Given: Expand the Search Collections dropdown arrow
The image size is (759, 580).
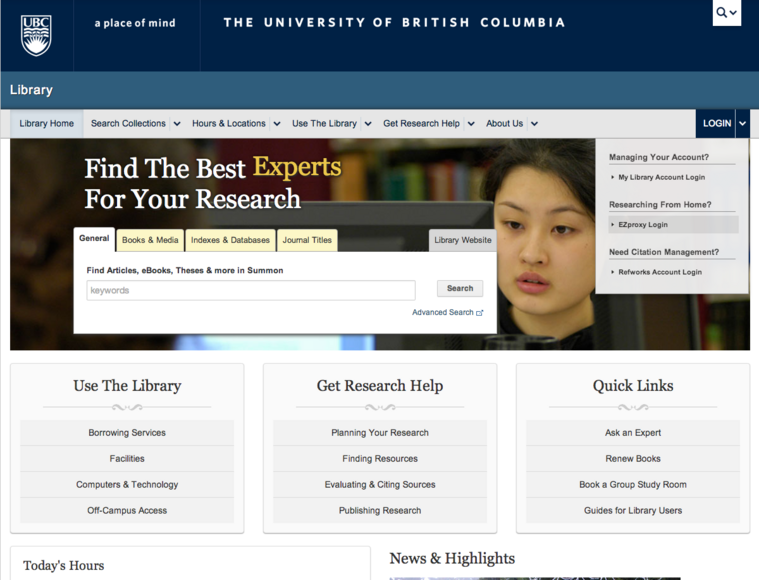Looking at the screenshot, I should tap(177, 123).
